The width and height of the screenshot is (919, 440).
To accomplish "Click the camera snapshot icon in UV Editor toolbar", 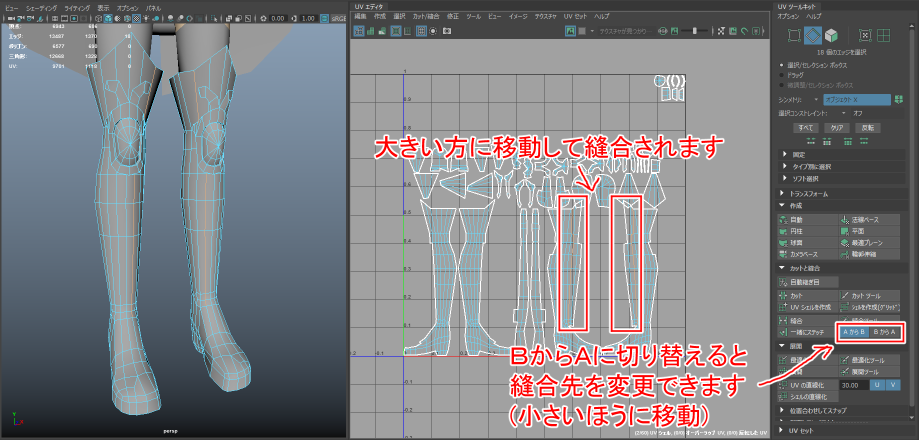I will tap(447, 30).
